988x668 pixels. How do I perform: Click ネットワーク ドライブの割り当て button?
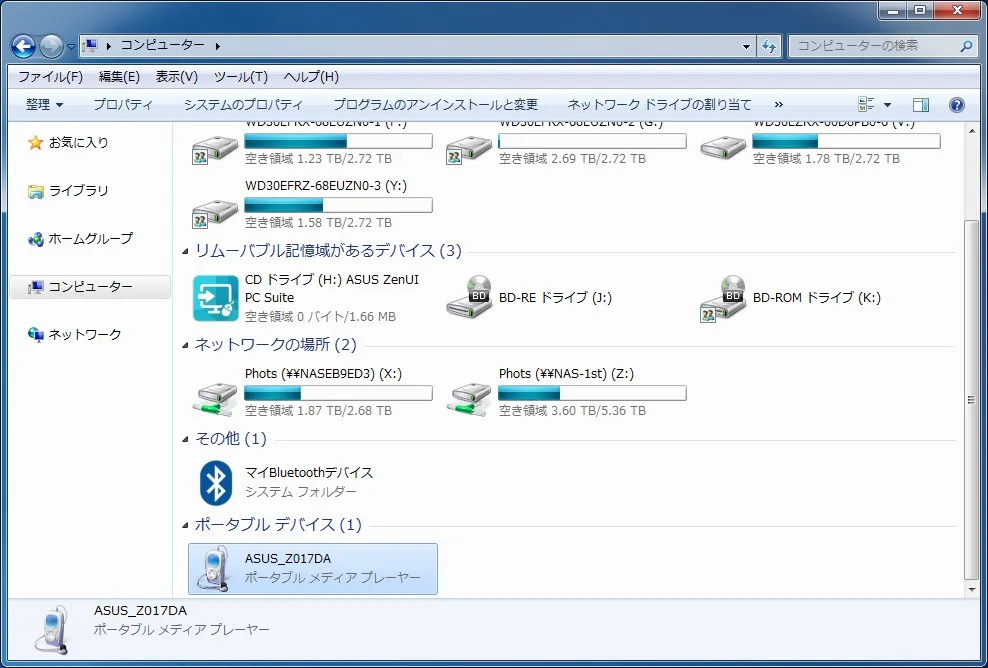pos(660,105)
